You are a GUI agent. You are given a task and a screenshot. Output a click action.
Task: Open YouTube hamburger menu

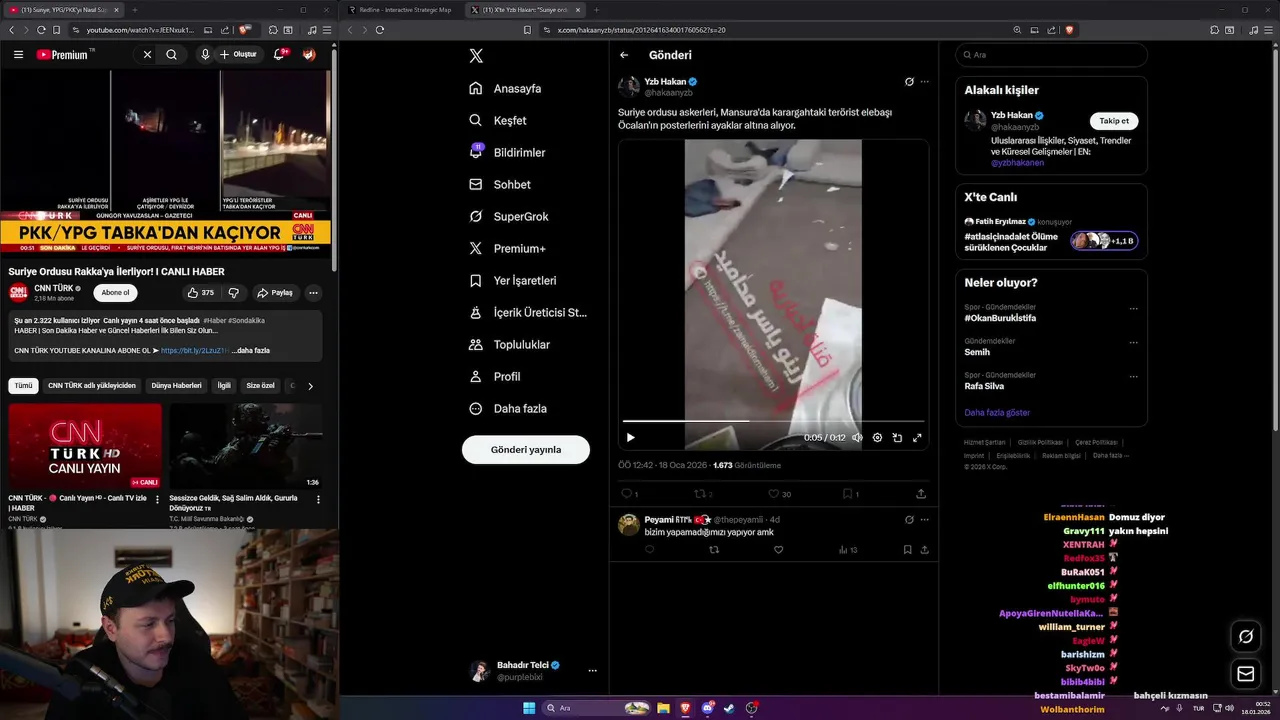(x=18, y=55)
